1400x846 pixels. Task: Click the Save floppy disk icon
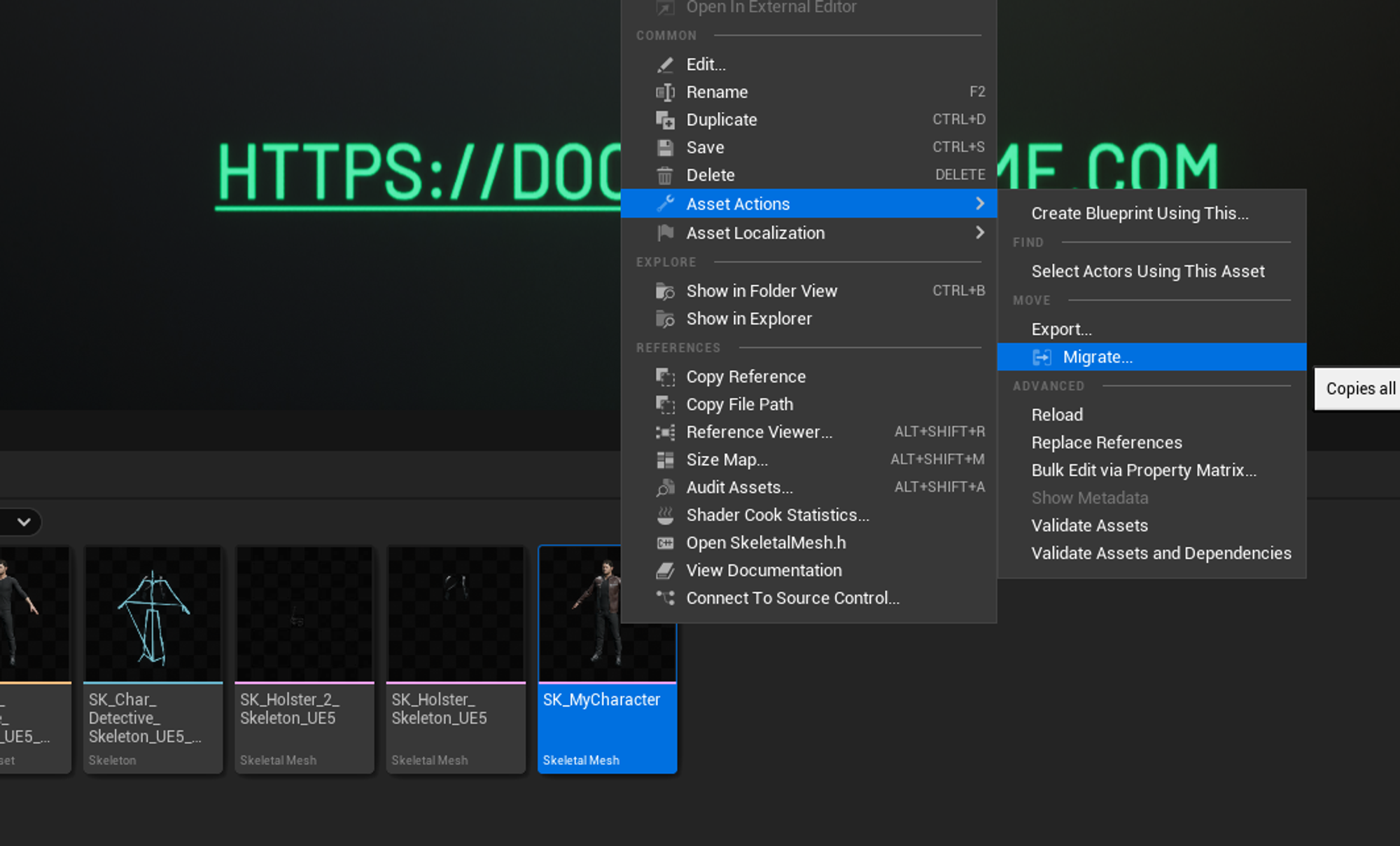click(x=665, y=148)
